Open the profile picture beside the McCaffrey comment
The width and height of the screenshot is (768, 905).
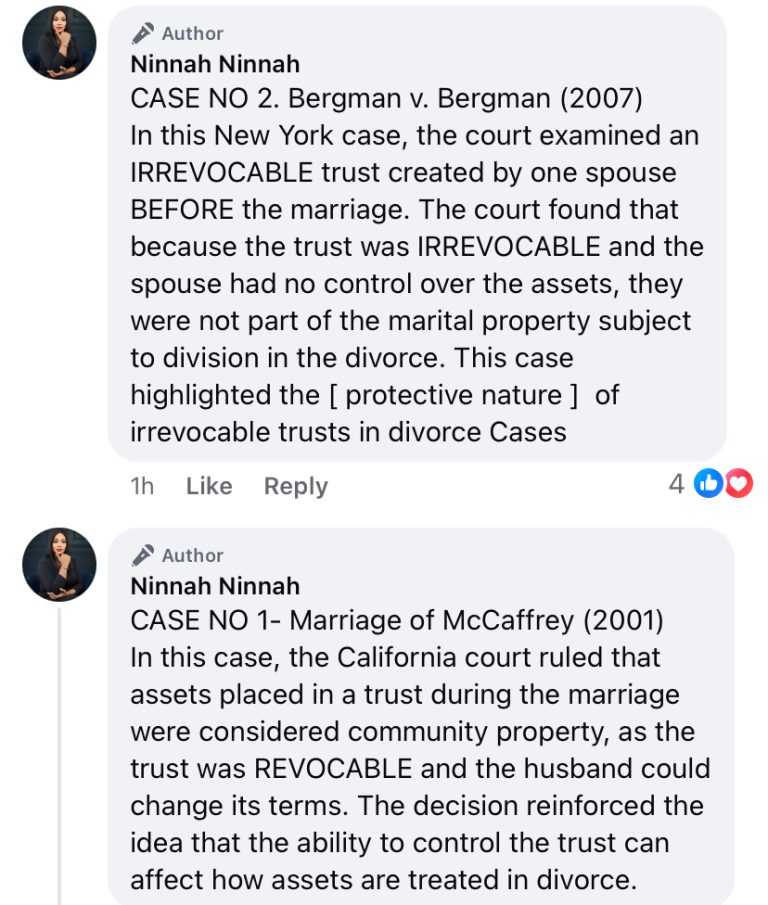(59, 564)
